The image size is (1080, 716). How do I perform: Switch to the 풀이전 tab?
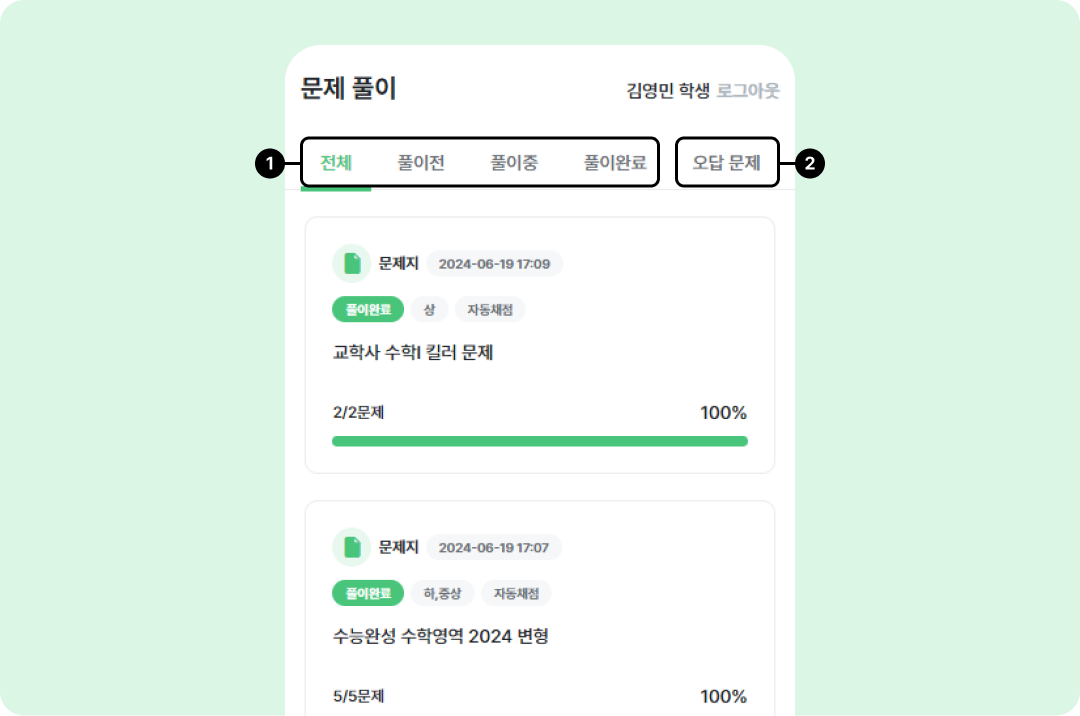click(421, 163)
